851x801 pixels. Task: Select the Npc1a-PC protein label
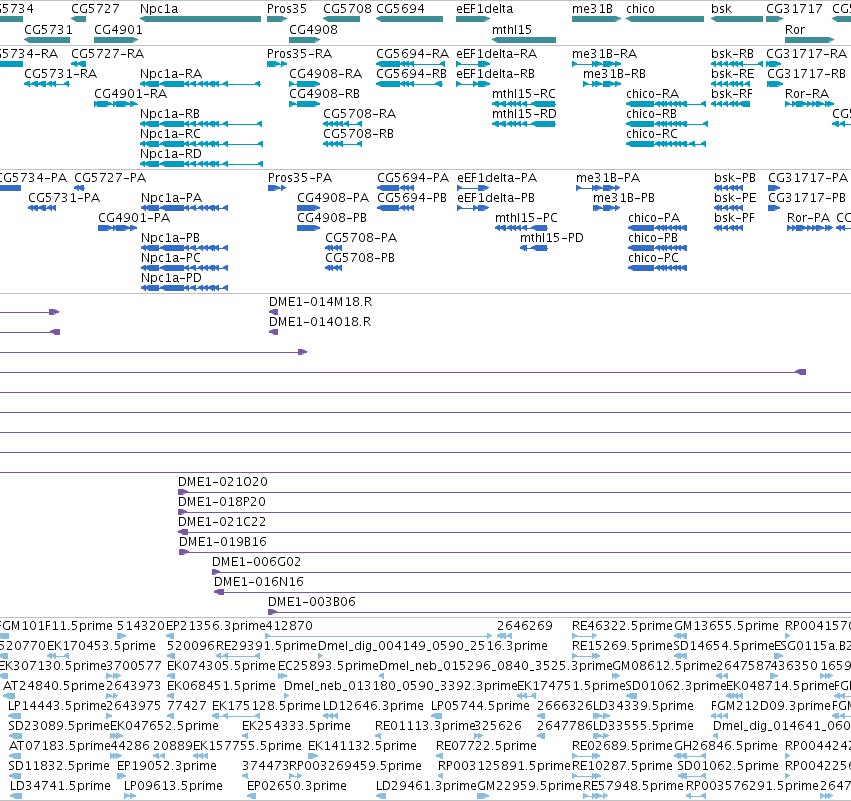[171, 258]
